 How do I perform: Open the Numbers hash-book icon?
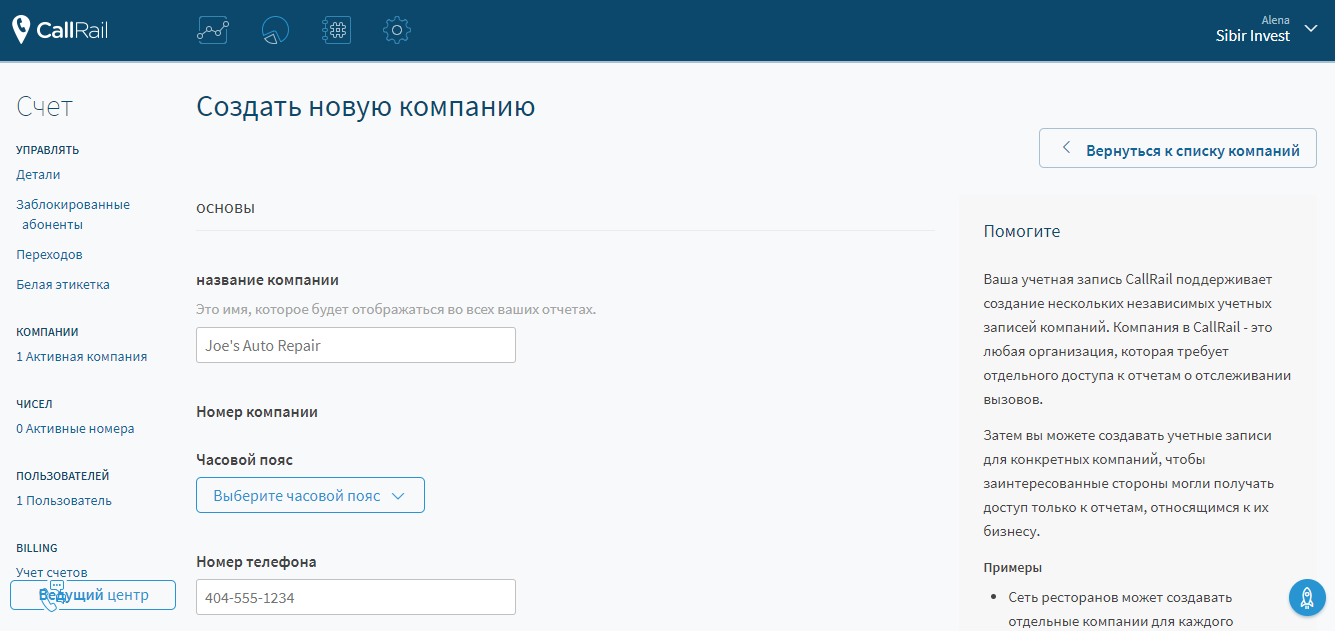coord(336,30)
